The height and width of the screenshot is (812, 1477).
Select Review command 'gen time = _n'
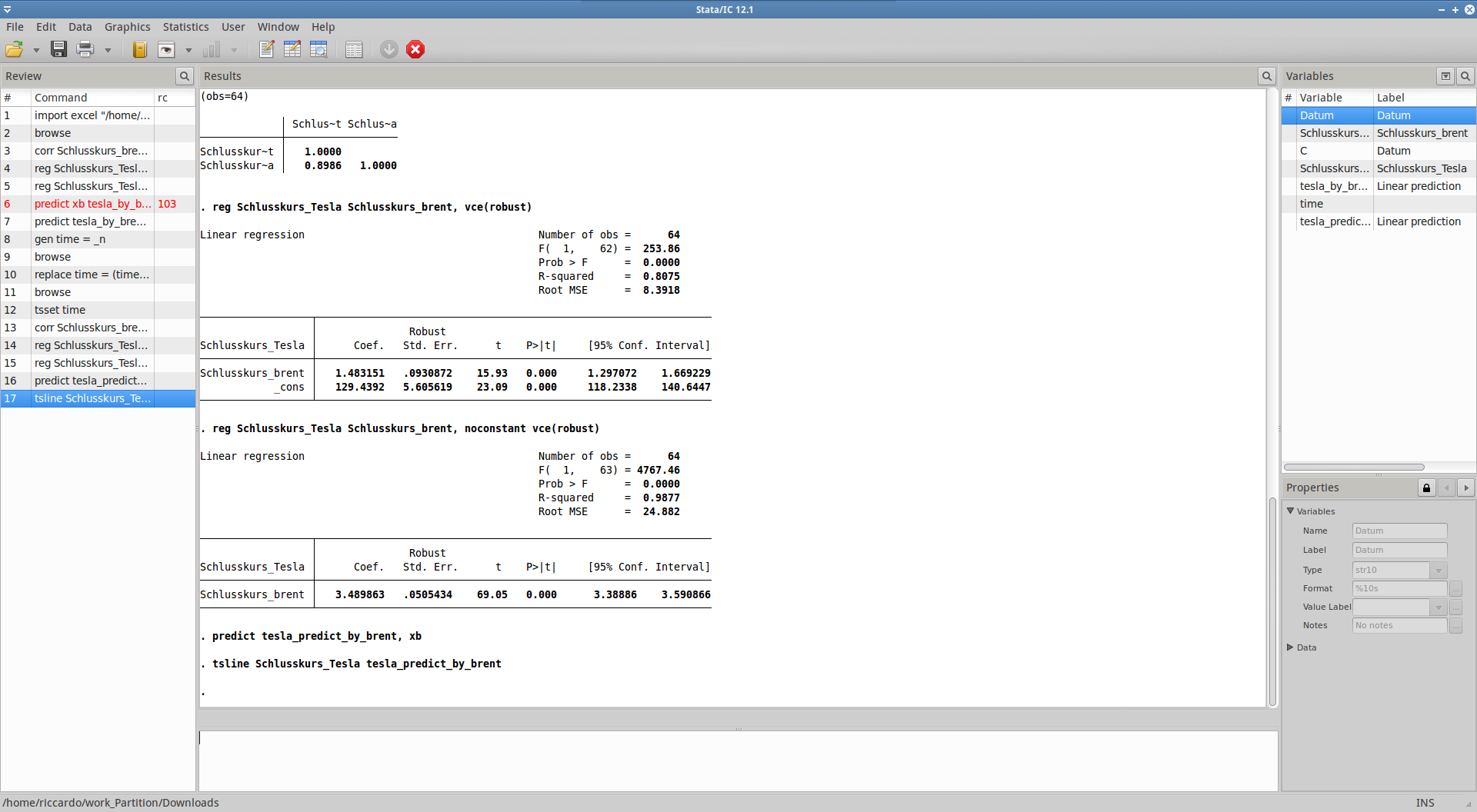[98, 239]
